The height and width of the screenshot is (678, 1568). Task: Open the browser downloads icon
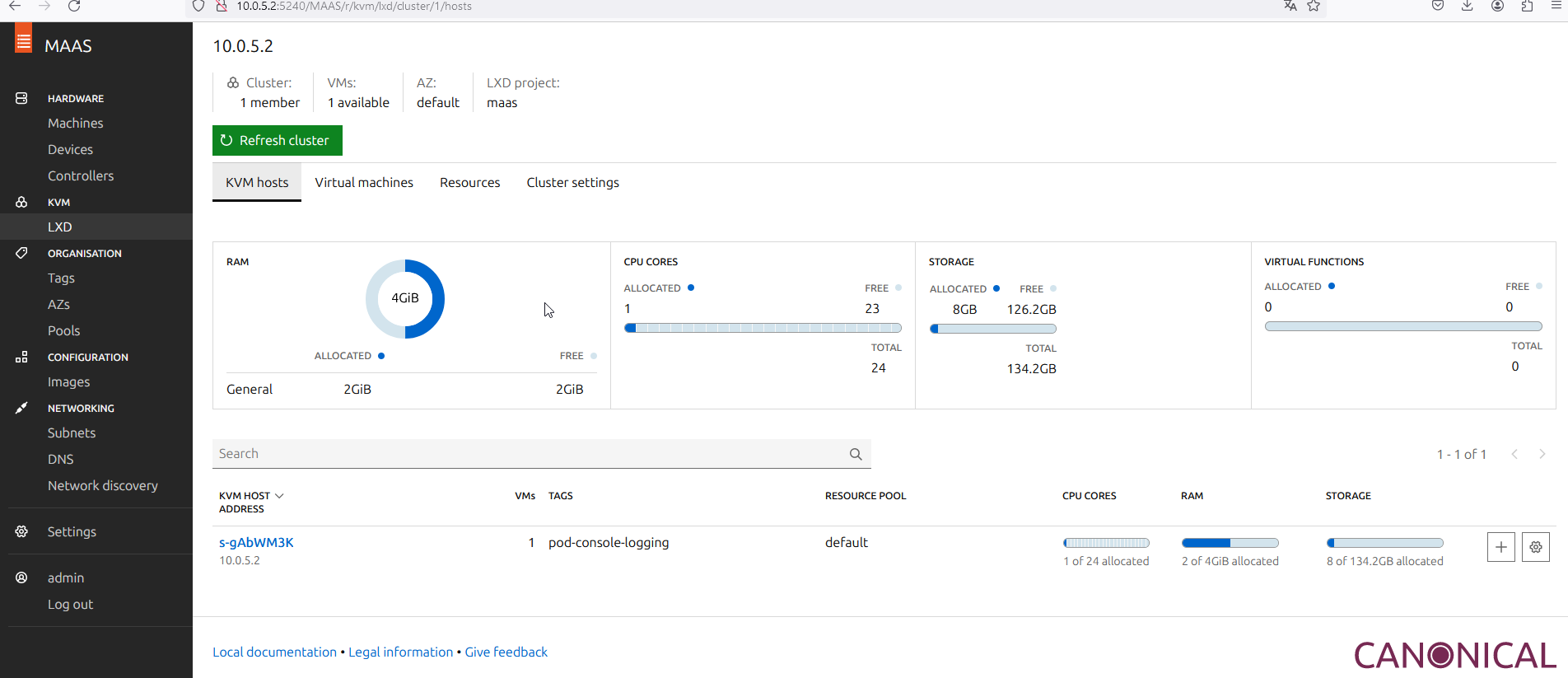click(x=1468, y=6)
